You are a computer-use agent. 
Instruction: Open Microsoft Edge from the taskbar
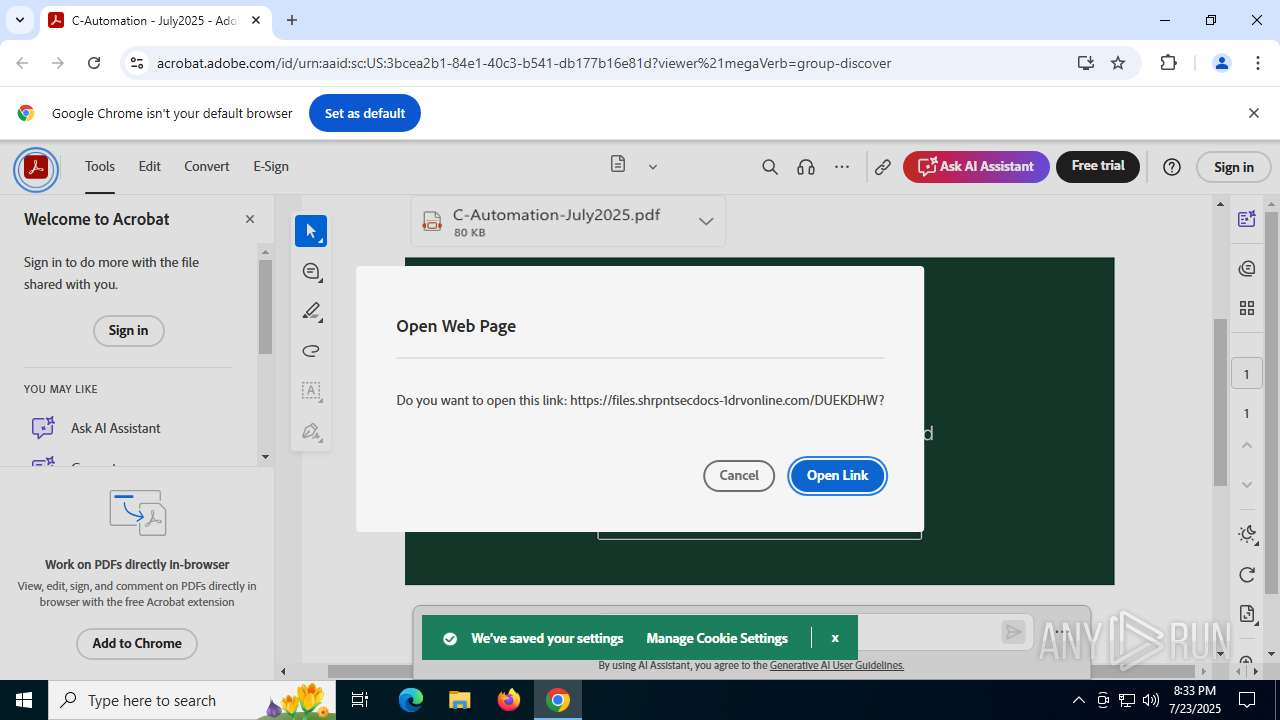coord(410,700)
